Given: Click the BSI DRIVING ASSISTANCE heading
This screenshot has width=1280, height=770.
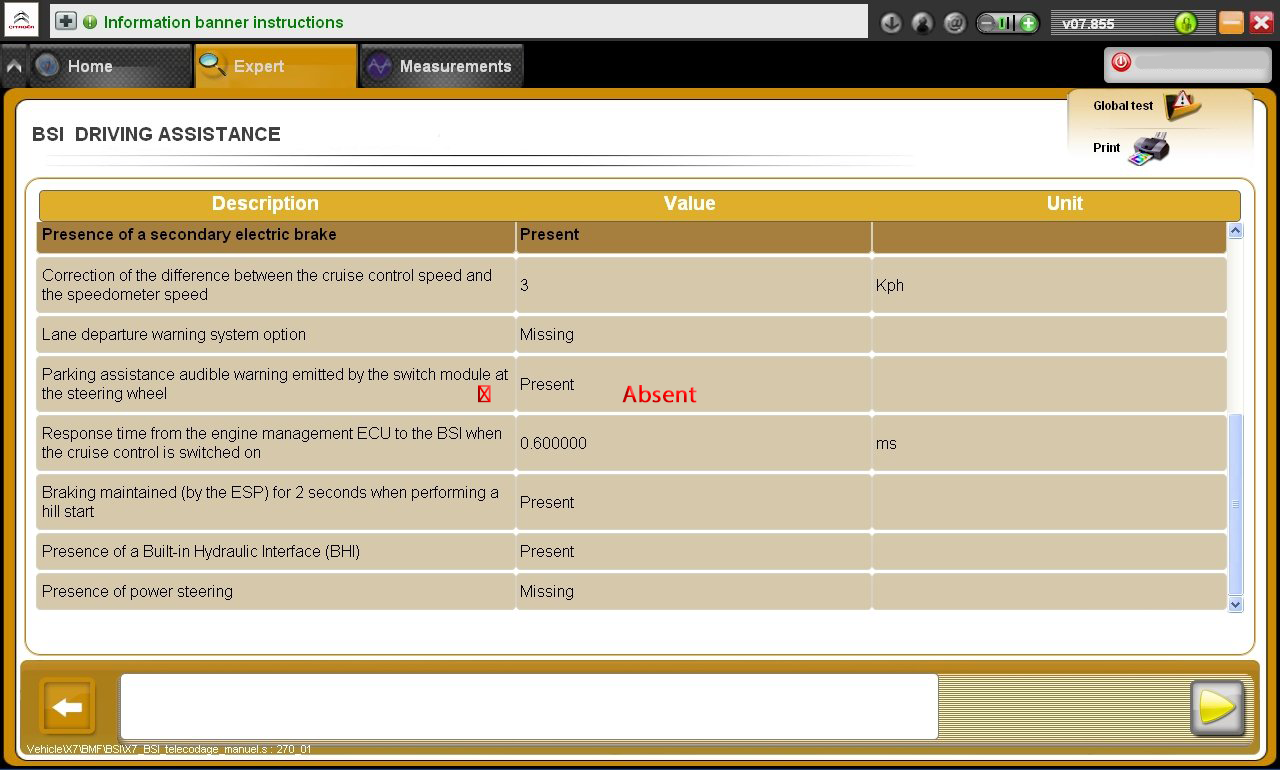Looking at the screenshot, I should [156, 134].
